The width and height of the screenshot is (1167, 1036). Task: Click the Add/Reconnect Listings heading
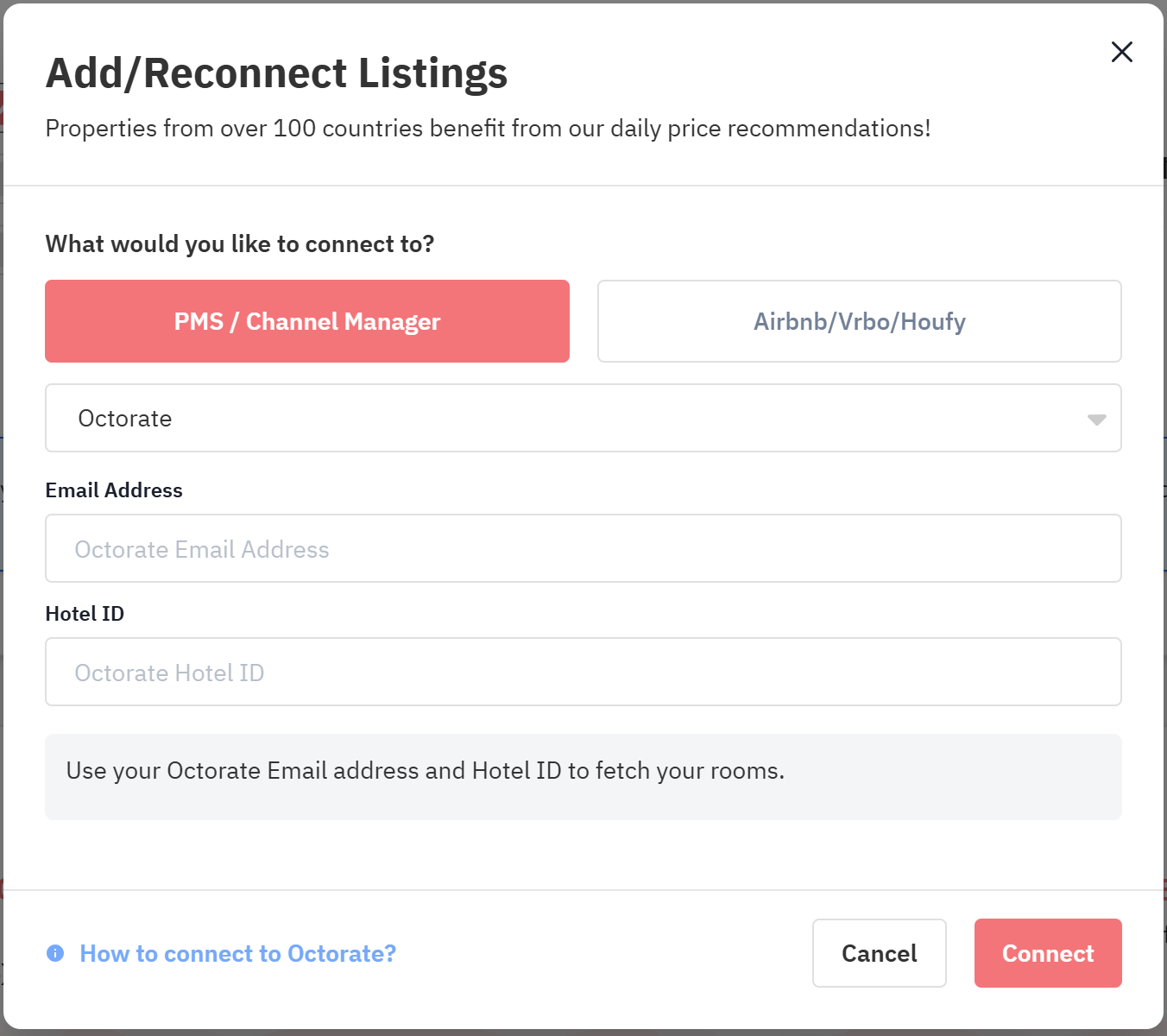click(x=276, y=73)
